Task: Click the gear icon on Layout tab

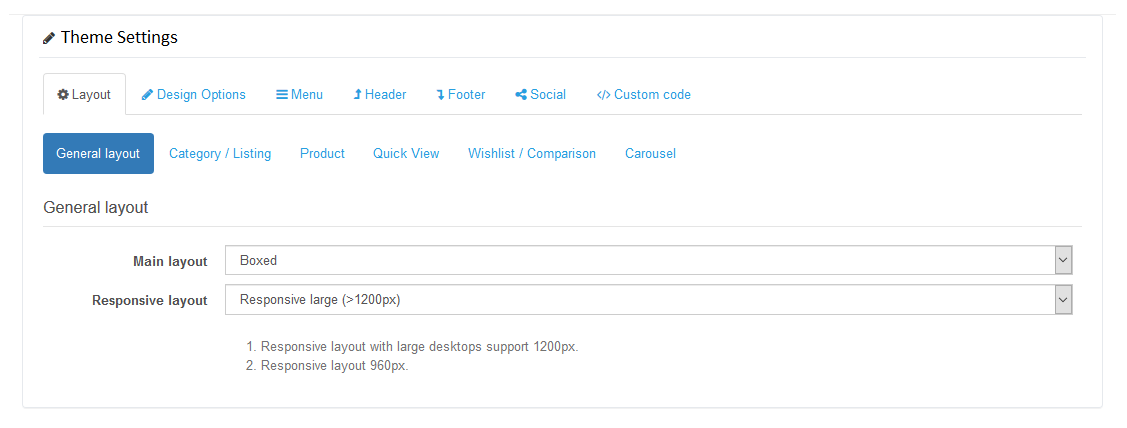Action: [63, 95]
